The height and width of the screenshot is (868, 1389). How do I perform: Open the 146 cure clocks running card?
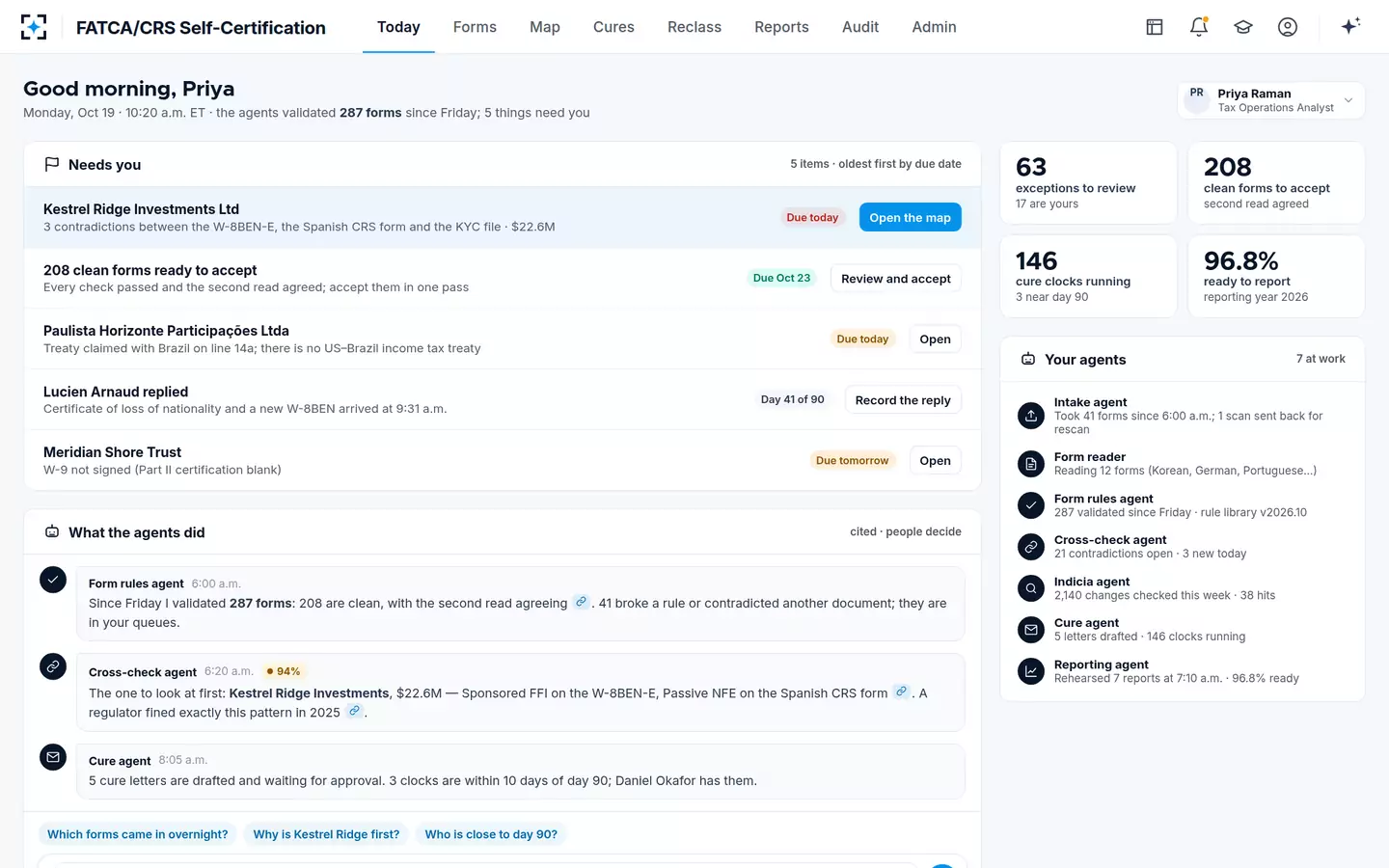(x=1088, y=277)
